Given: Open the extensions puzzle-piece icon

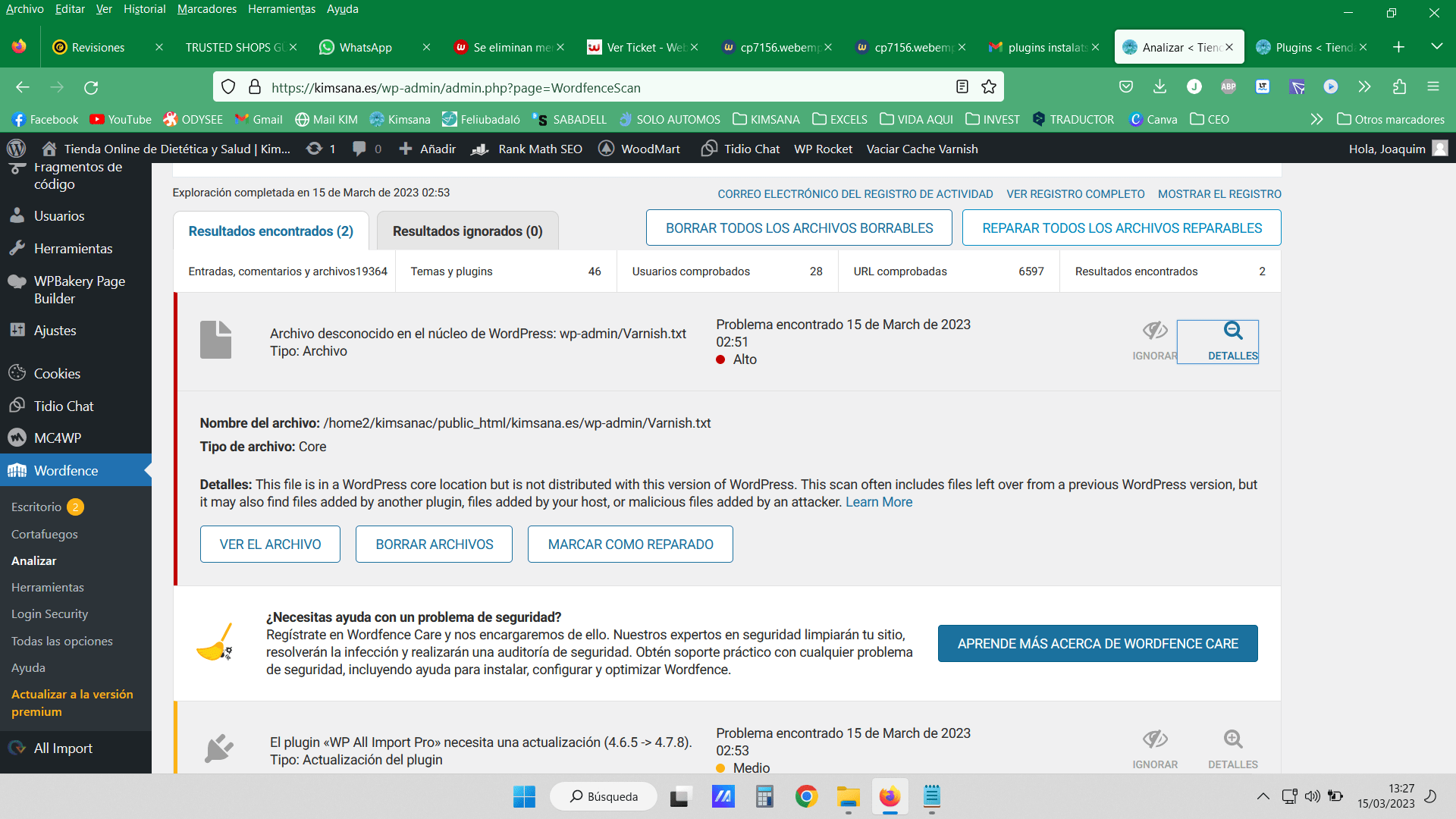Looking at the screenshot, I should pos(1399,87).
